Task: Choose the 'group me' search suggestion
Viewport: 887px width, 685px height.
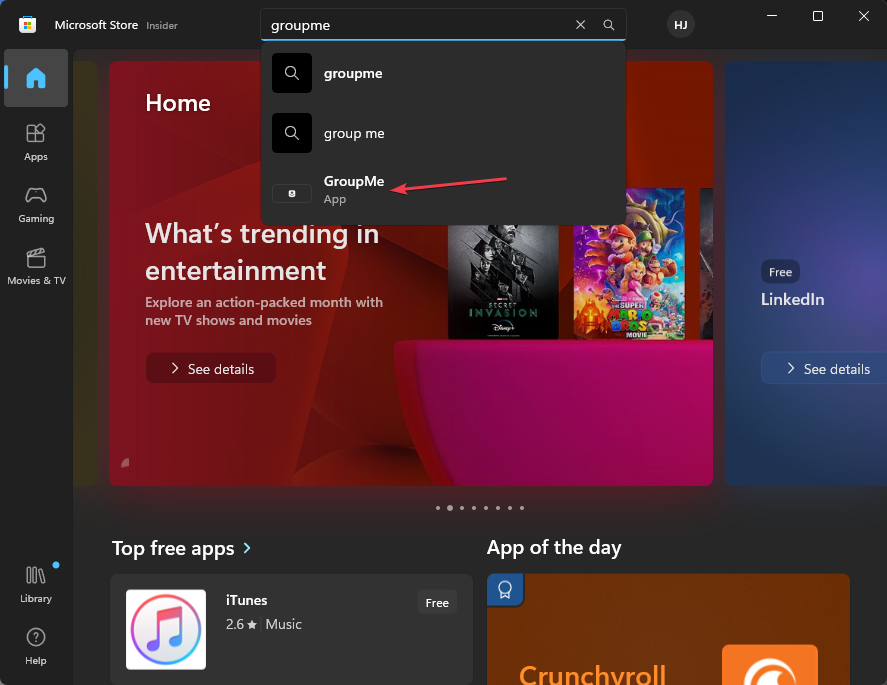Action: coord(443,133)
